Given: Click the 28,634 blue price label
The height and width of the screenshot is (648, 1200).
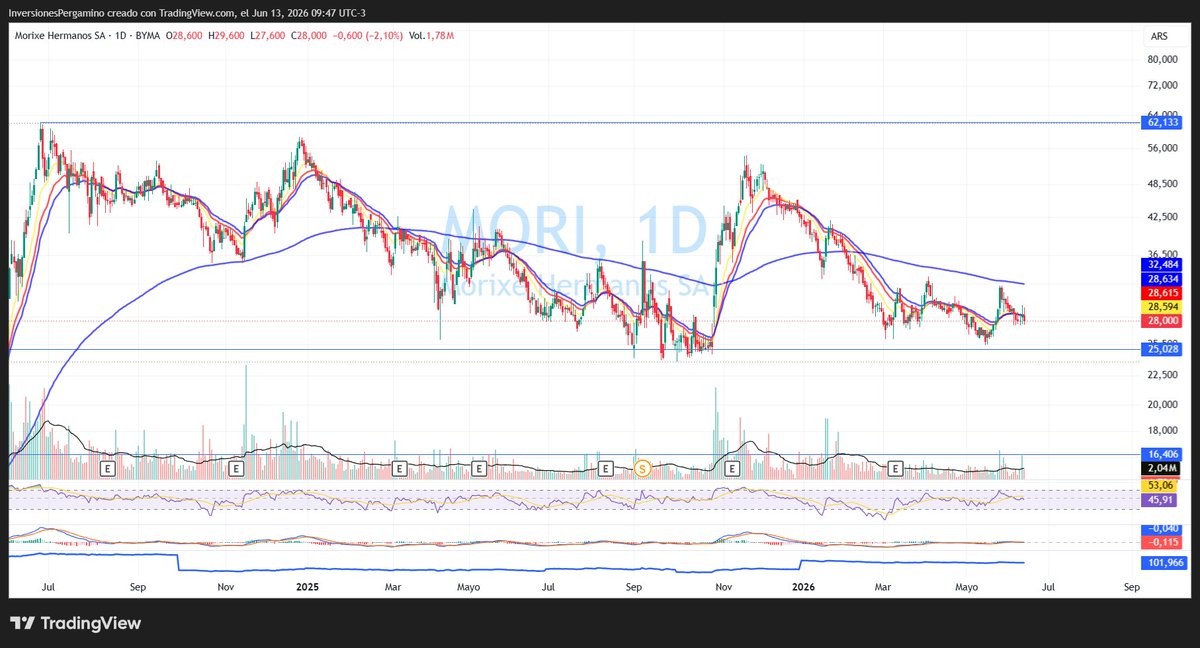Looking at the screenshot, I should coord(1160,278).
